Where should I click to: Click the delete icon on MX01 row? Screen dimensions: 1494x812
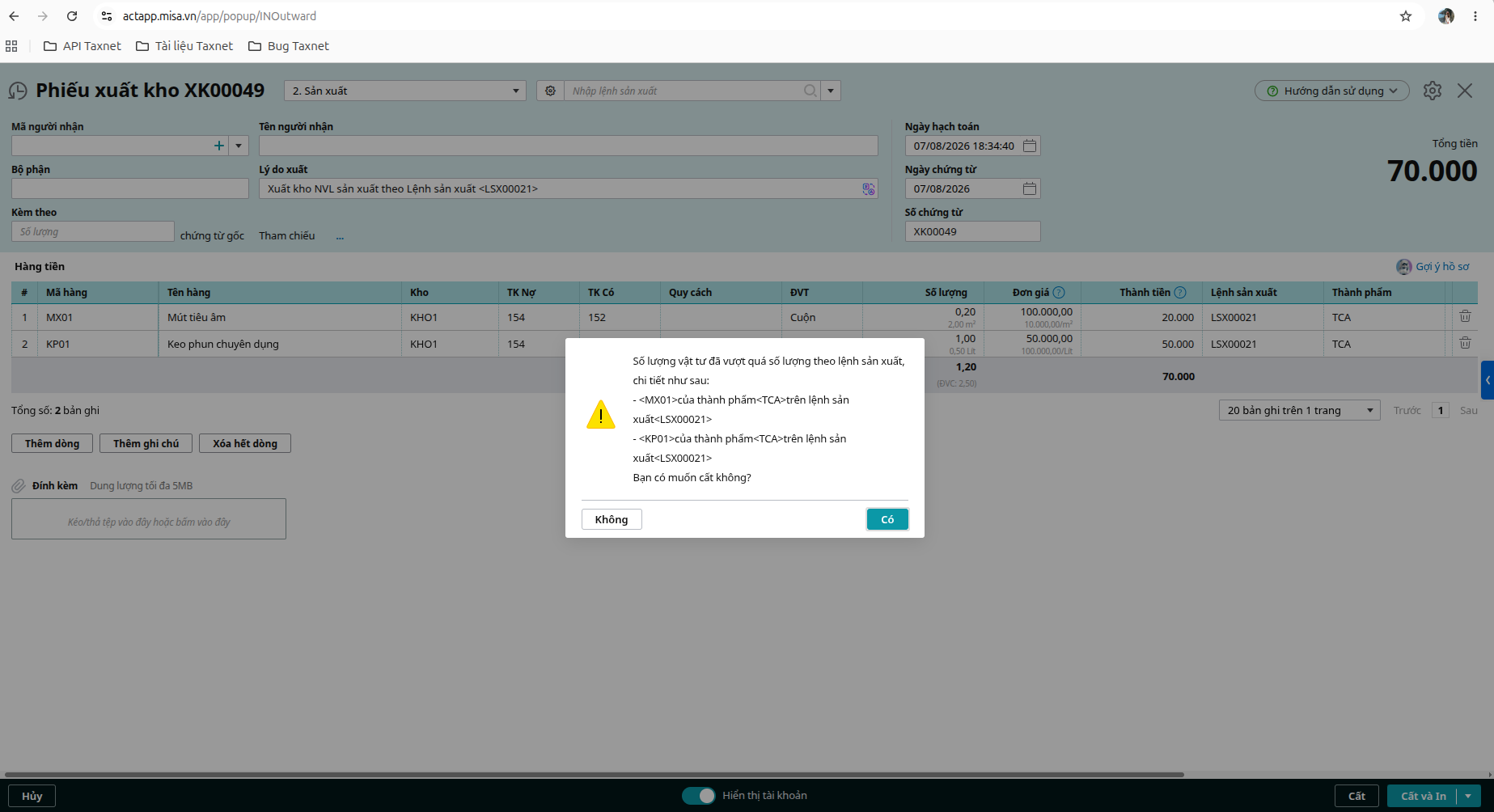point(1465,317)
